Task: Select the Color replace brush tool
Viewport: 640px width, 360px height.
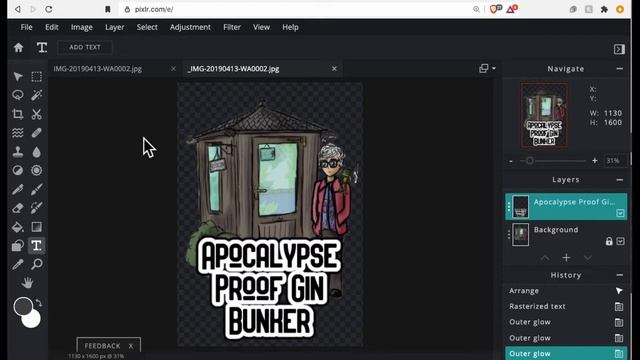Action: tap(37, 208)
